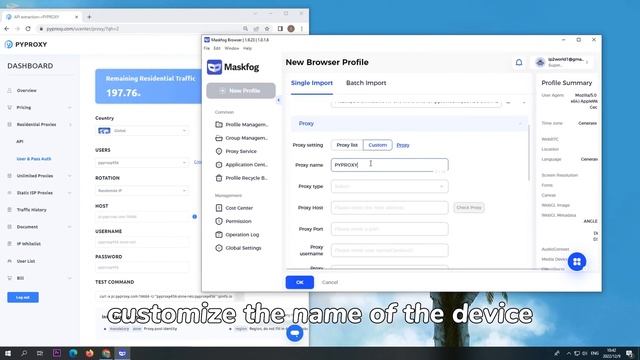
Task: Open the USERS dropdown on PYPROXY
Action: pyautogui.click(x=142, y=162)
